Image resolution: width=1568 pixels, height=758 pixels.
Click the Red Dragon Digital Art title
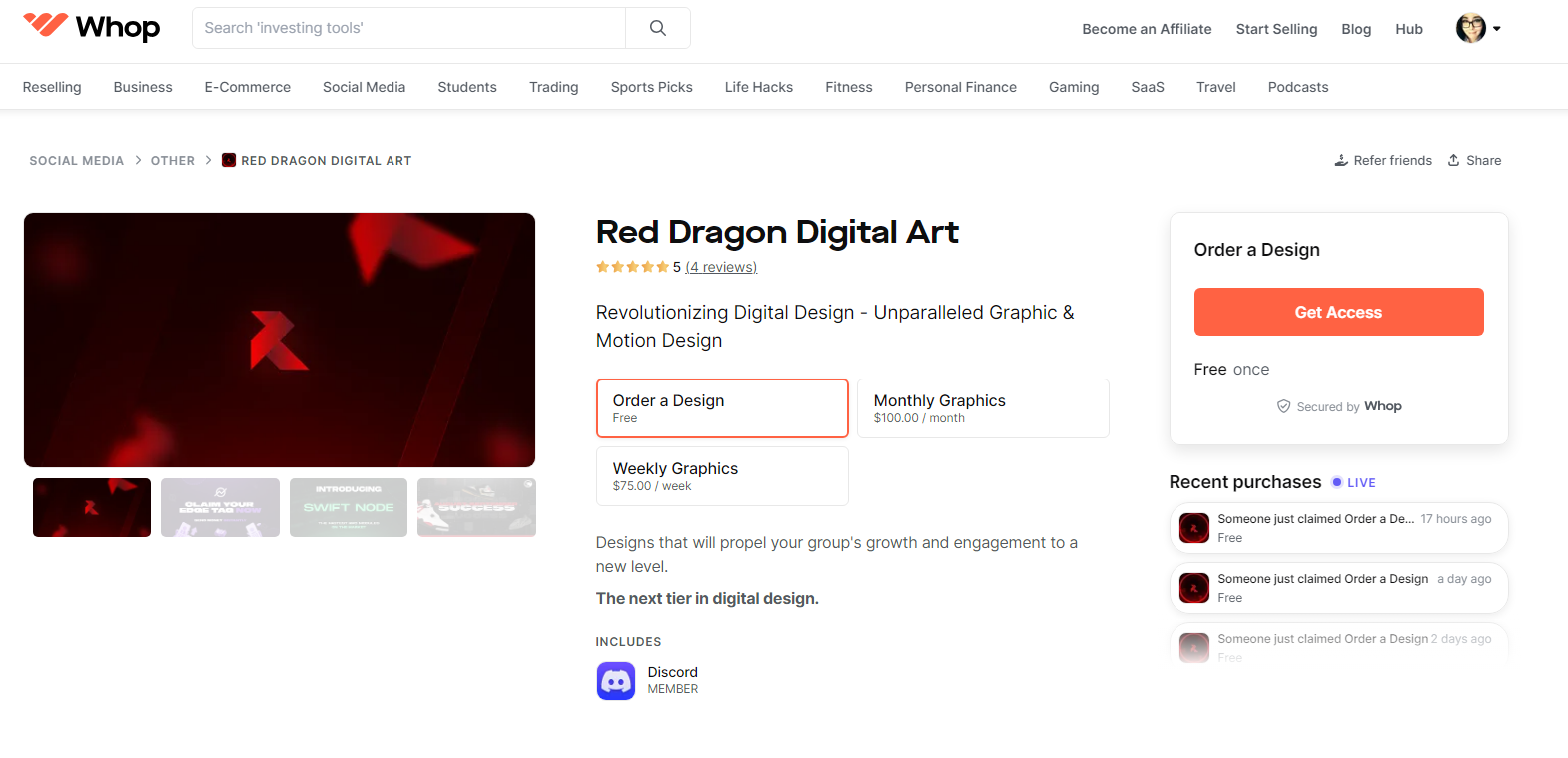pyautogui.click(x=777, y=232)
